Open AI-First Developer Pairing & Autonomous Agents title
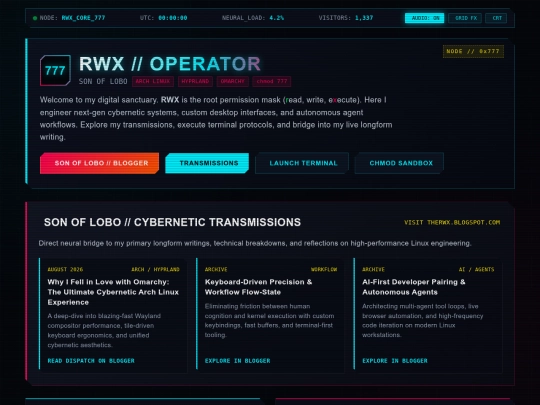Image resolution: width=540 pixels, height=405 pixels. 414,287
